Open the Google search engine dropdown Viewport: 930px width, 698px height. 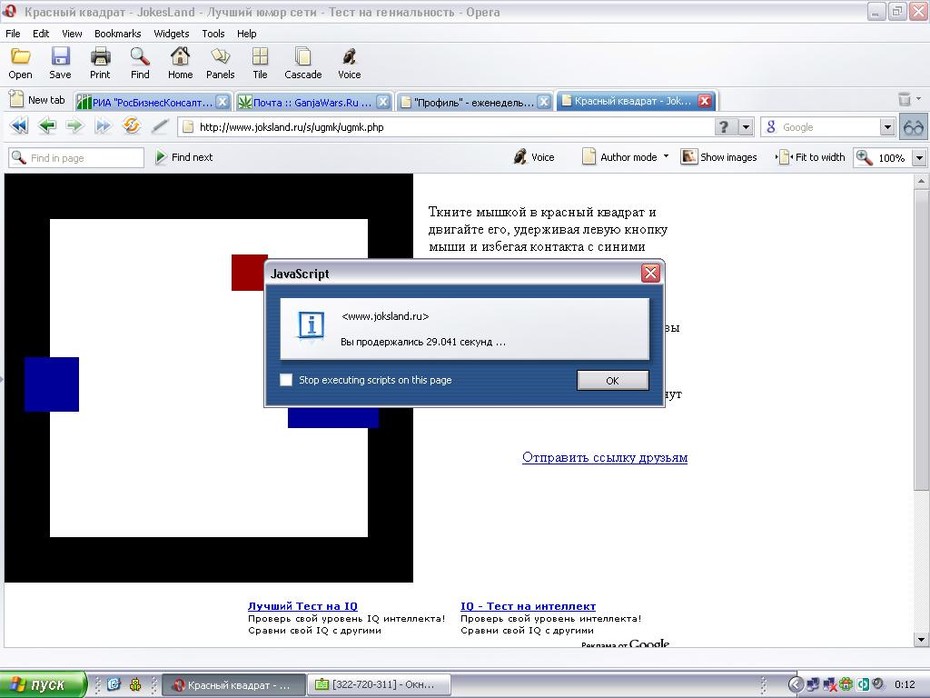click(887, 127)
